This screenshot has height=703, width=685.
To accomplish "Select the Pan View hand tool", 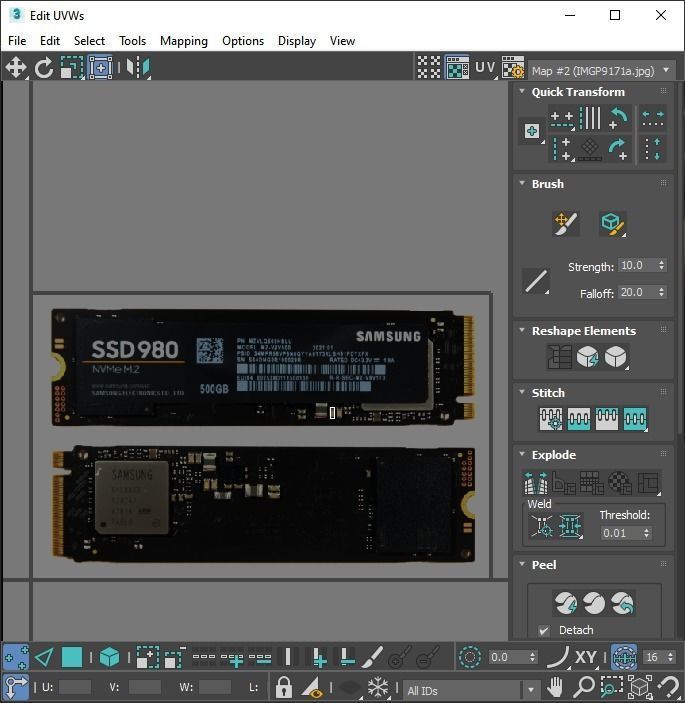I will coord(555,687).
